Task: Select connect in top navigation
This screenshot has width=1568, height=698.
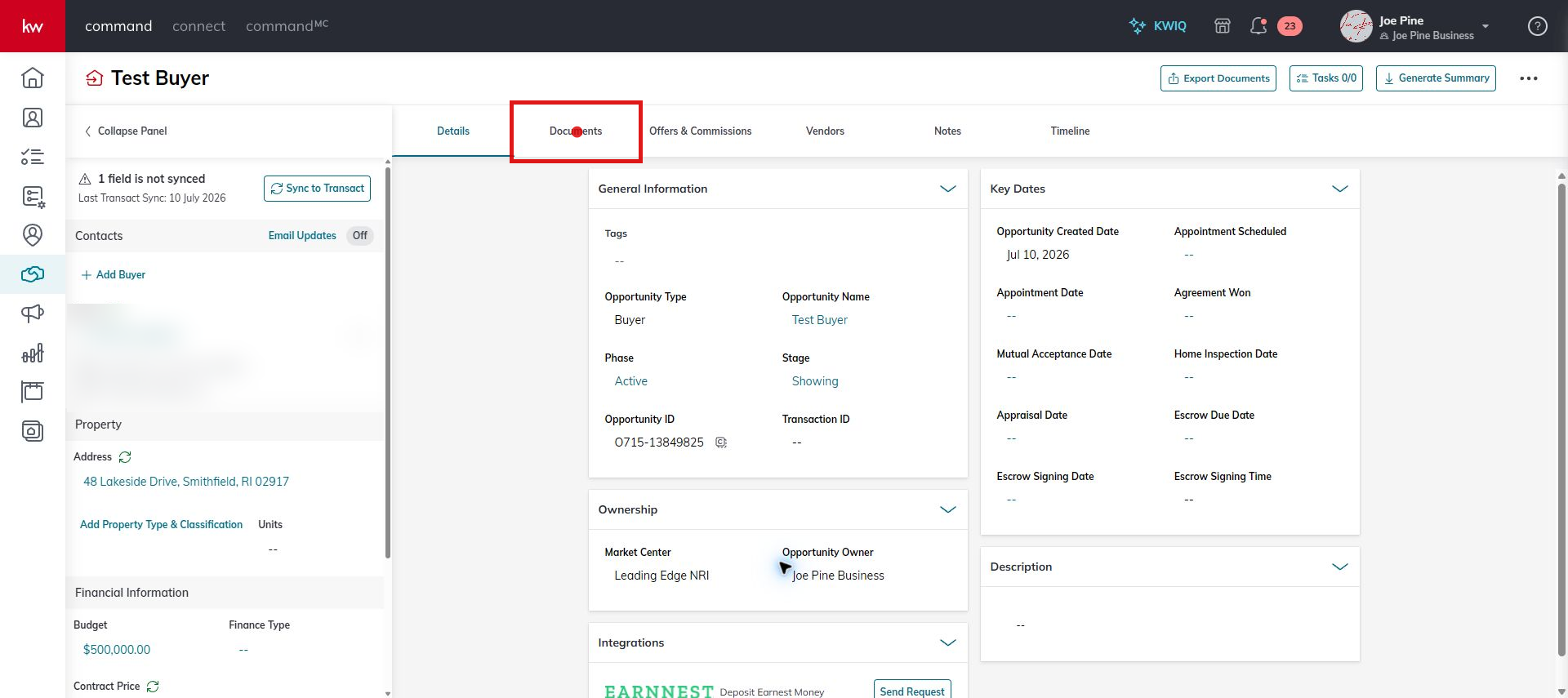Action: (198, 26)
